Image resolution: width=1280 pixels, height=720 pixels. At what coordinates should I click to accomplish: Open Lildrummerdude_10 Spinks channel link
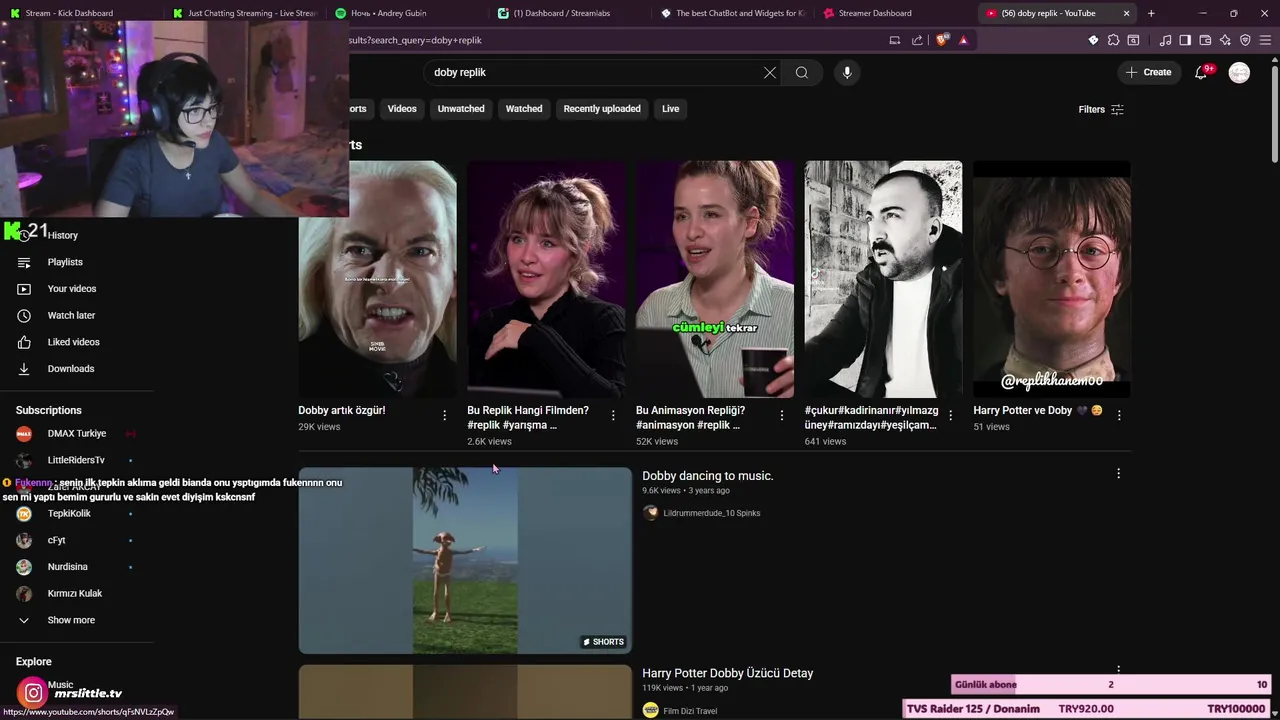[x=711, y=513]
